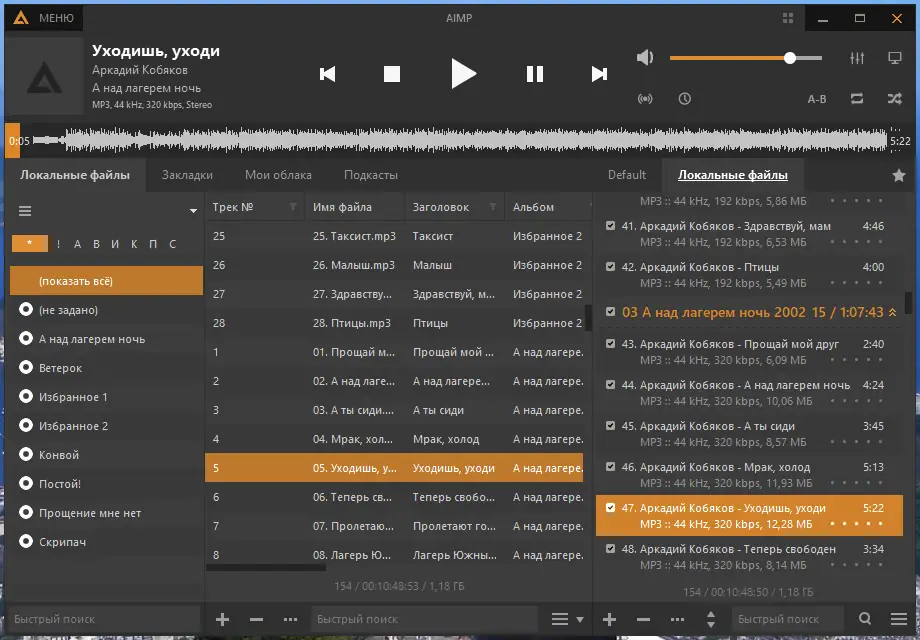Uncheck track 41 Здравствуй, мам
The height and width of the screenshot is (640, 920).
(x=610, y=226)
